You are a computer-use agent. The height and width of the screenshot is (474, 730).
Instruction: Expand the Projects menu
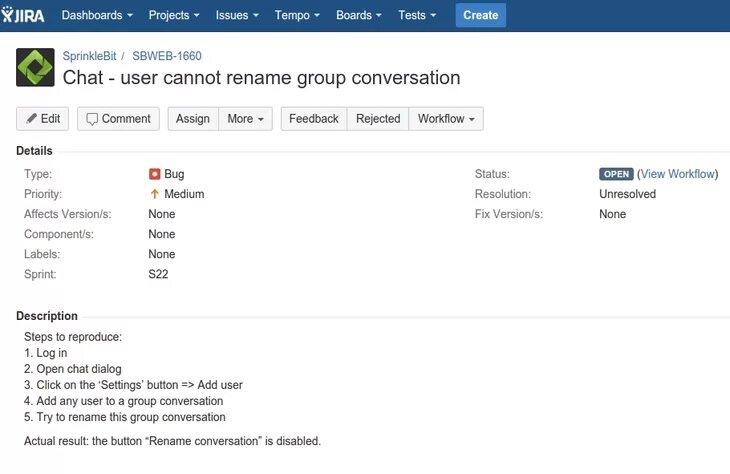(173, 15)
